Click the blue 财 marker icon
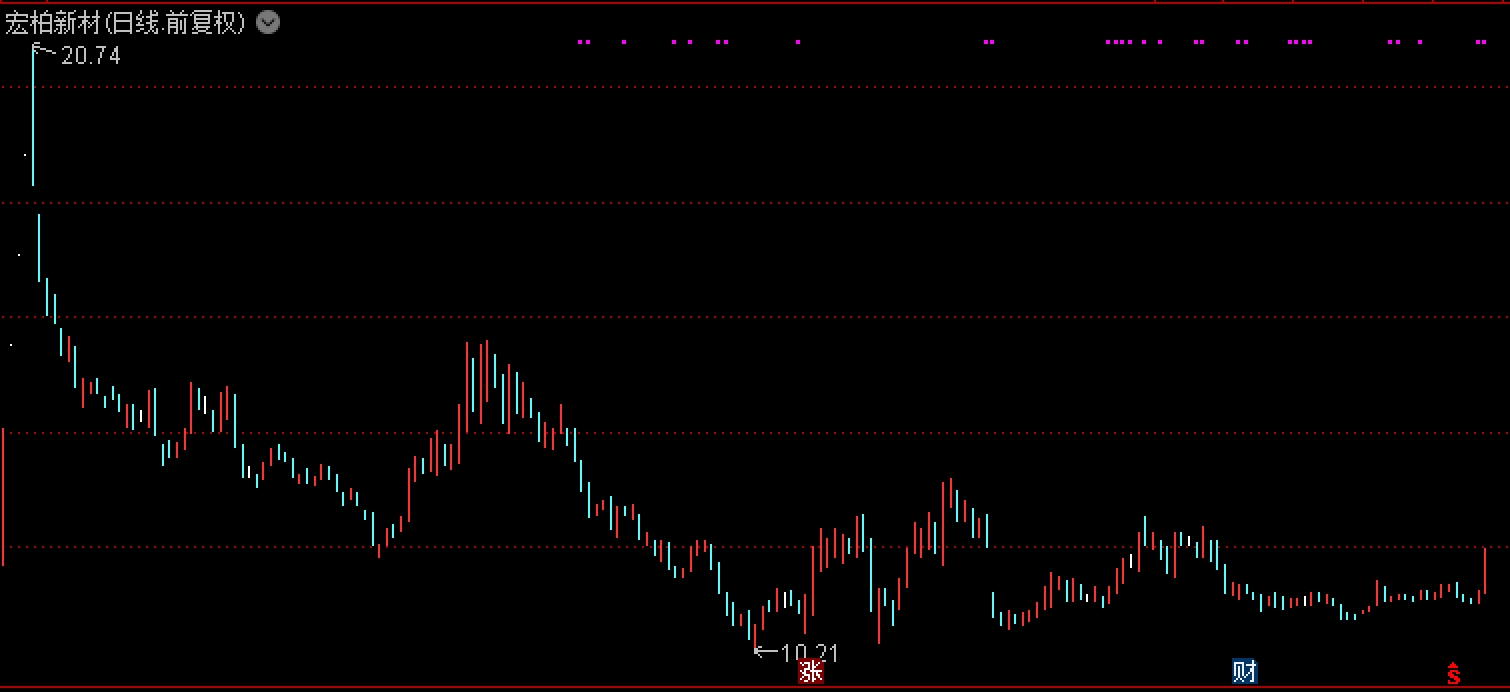The width and height of the screenshot is (1510, 692). point(1244,672)
